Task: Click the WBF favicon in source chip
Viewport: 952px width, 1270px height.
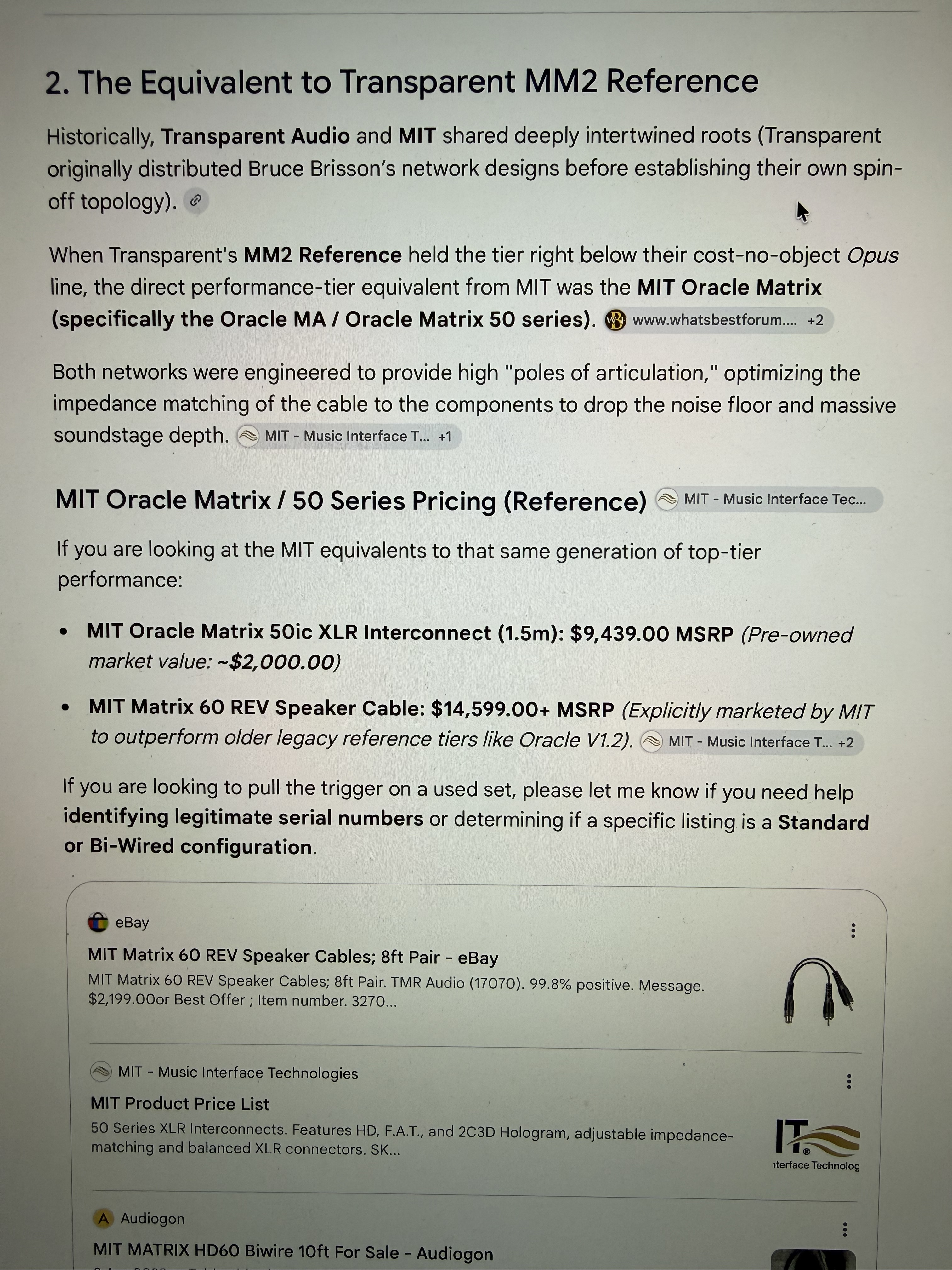Action: pyautogui.click(x=616, y=320)
